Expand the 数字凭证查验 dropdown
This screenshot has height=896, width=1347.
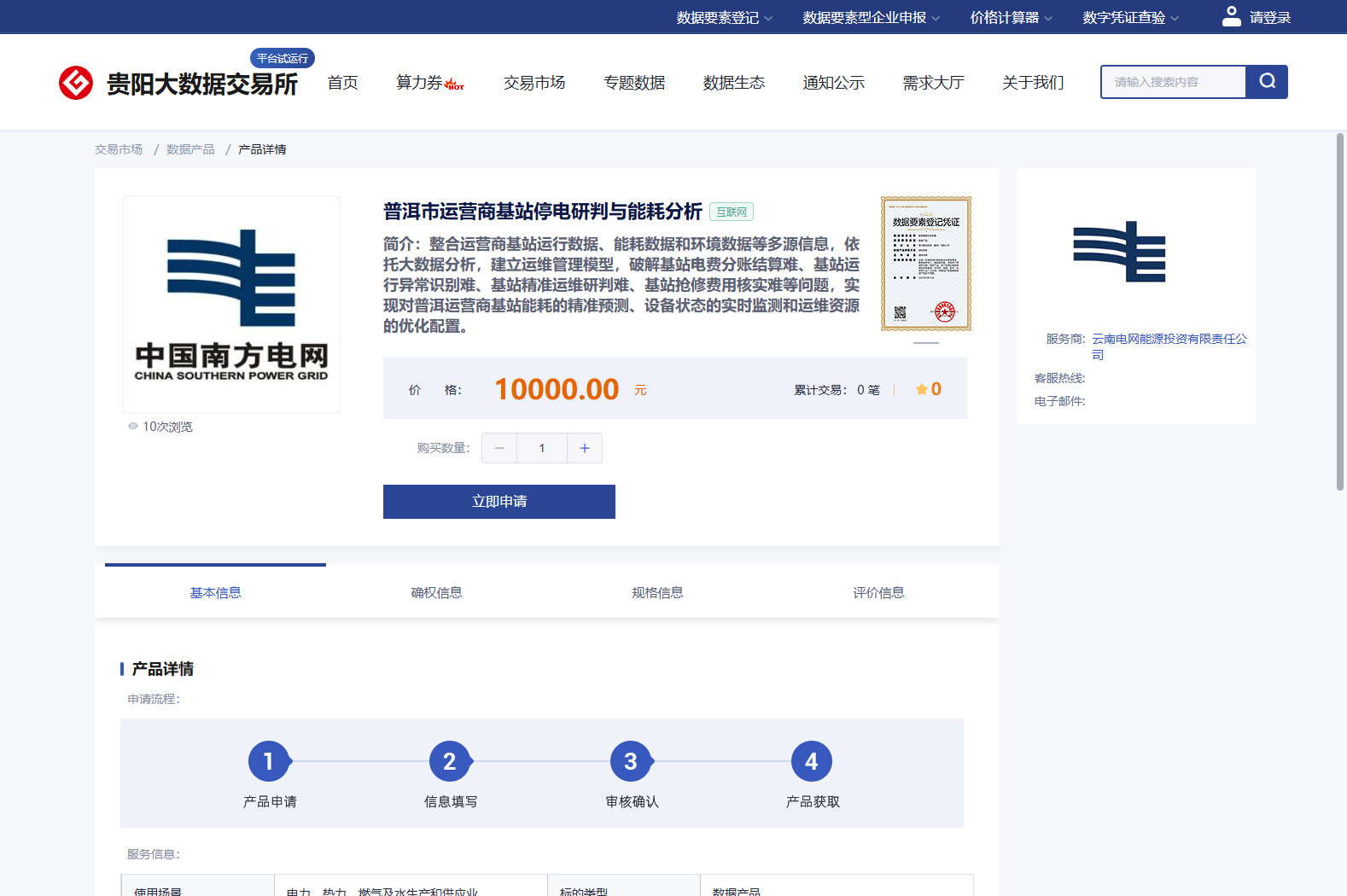tap(1130, 17)
